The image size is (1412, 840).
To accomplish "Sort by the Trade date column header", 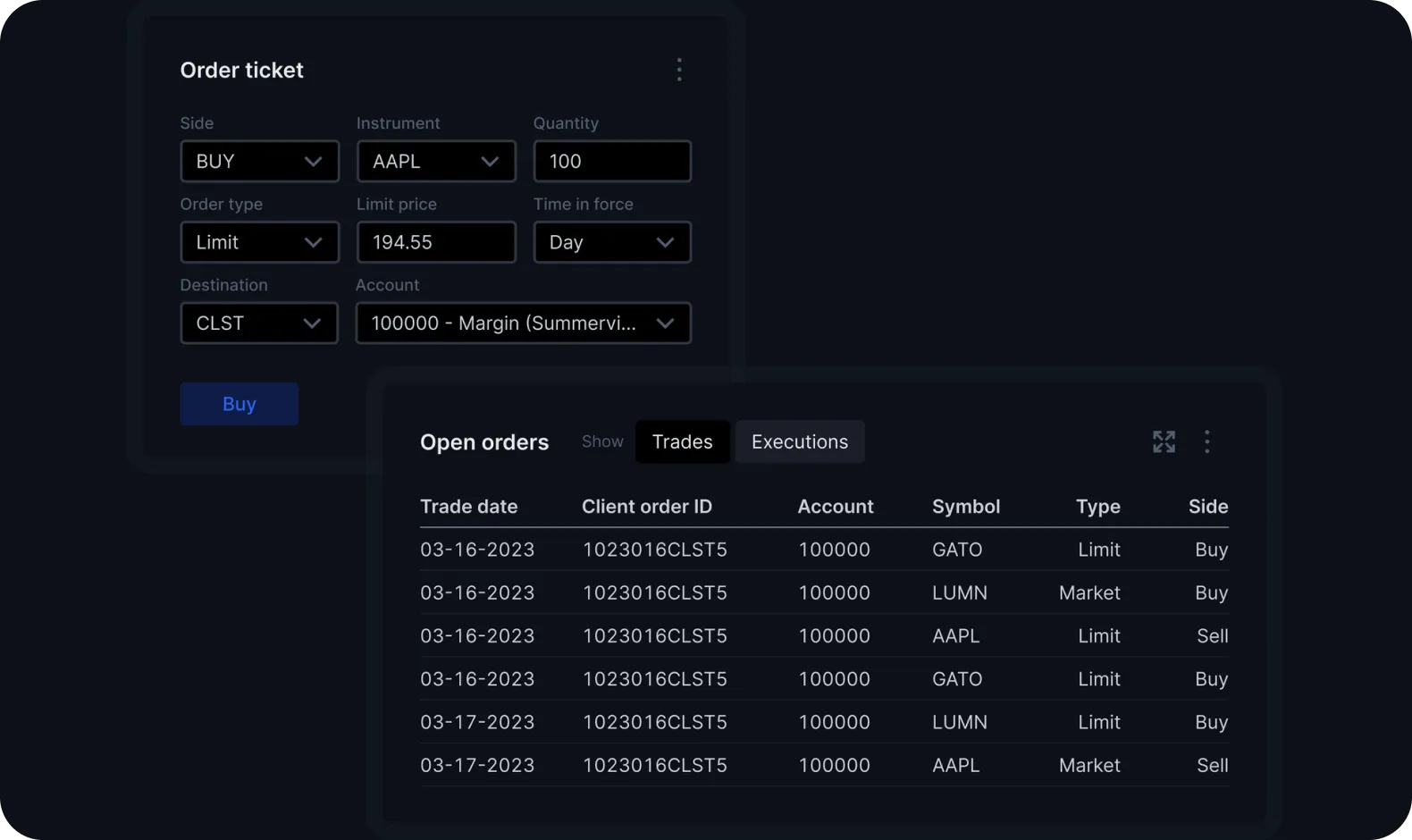I will coord(469,507).
